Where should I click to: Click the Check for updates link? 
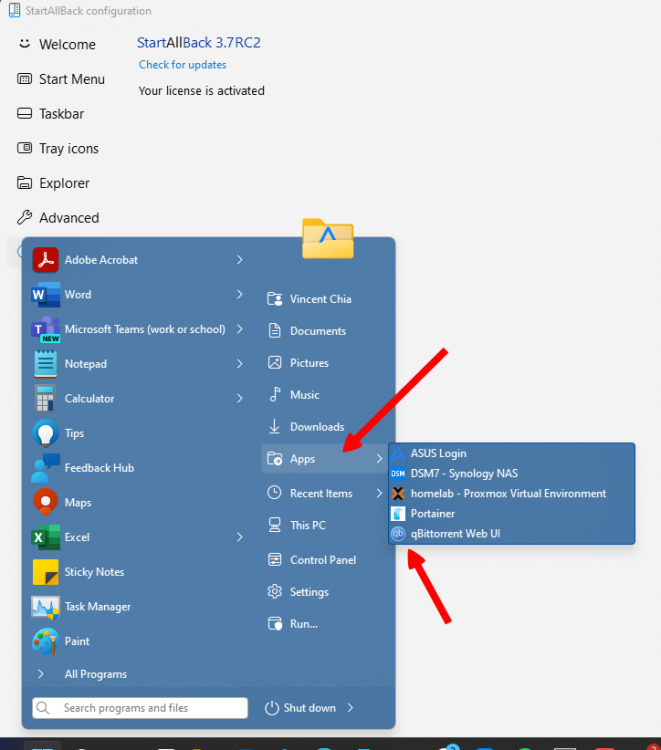pyautogui.click(x=182, y=65)
